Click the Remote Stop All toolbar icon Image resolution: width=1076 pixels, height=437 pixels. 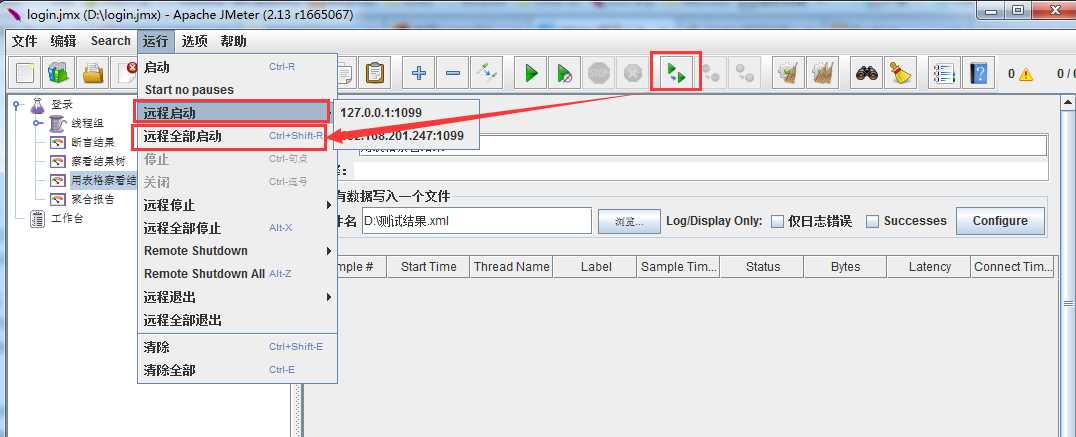(711, 72)
